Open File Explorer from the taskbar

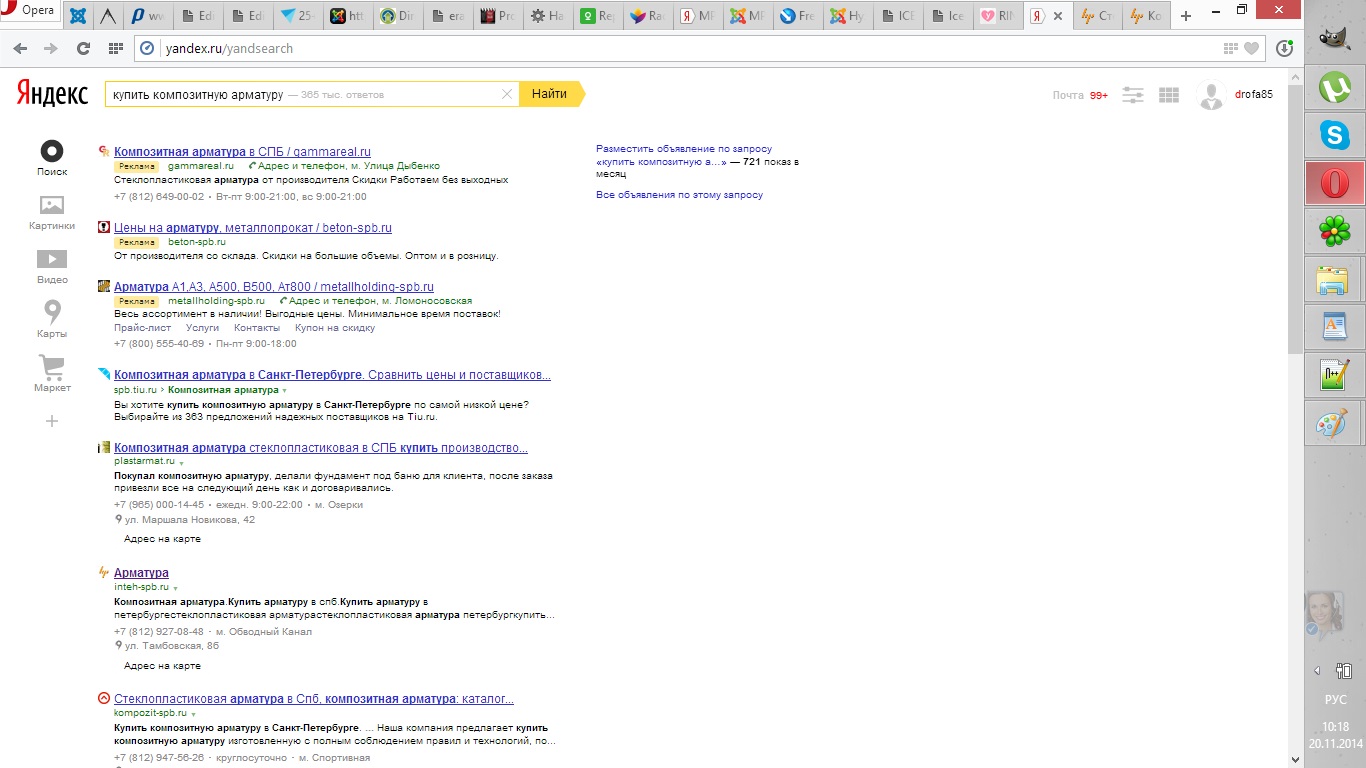point(1334,280)
